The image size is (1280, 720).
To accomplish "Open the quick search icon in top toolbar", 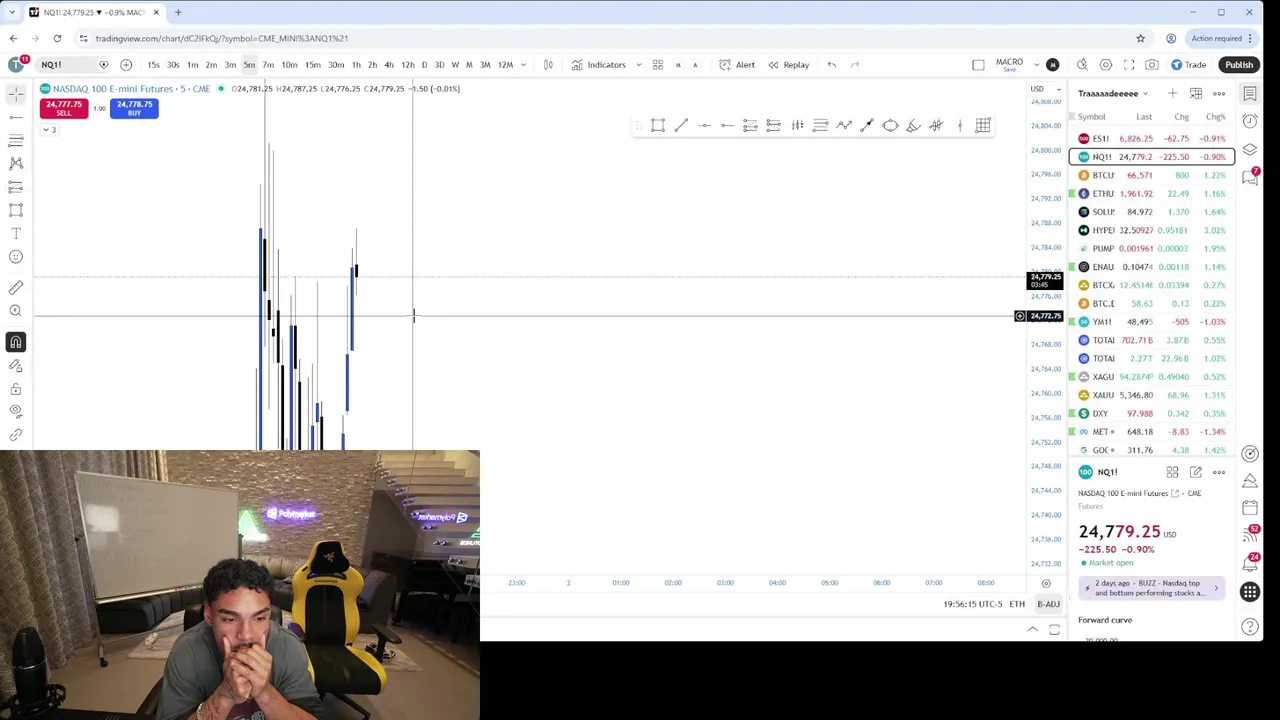I will click(1082, 65).
